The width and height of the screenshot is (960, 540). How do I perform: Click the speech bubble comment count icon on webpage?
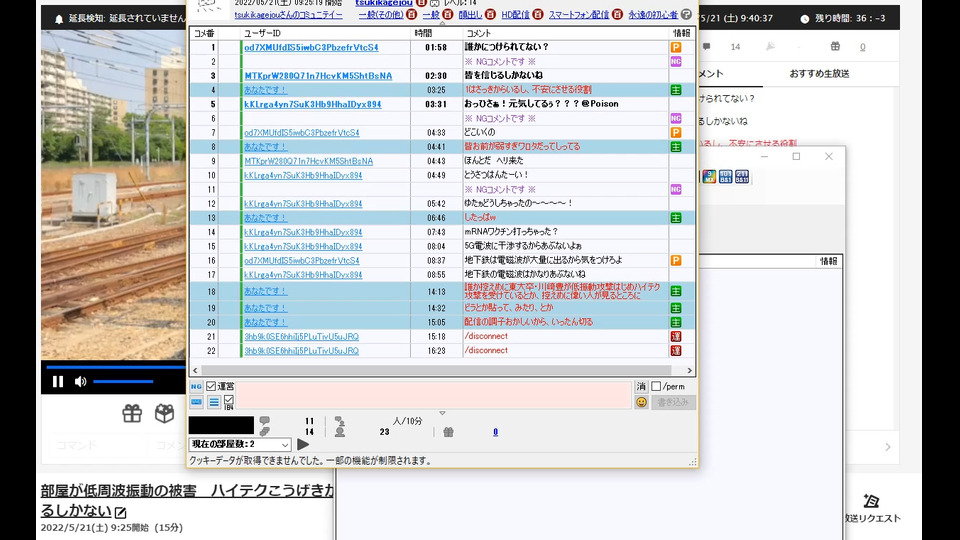click(x=707, y=47)
